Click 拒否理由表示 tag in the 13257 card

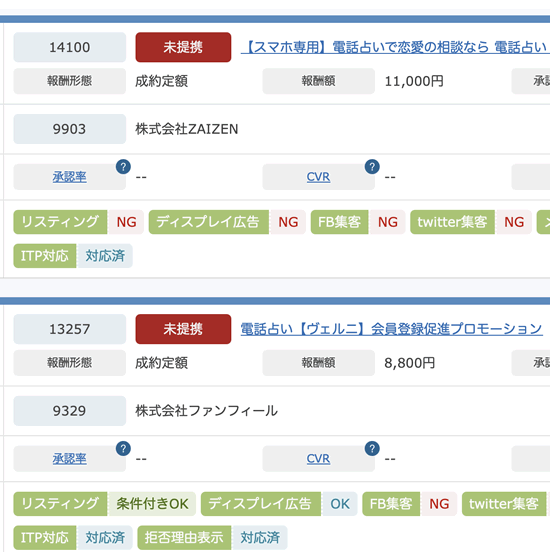point(184,538)
